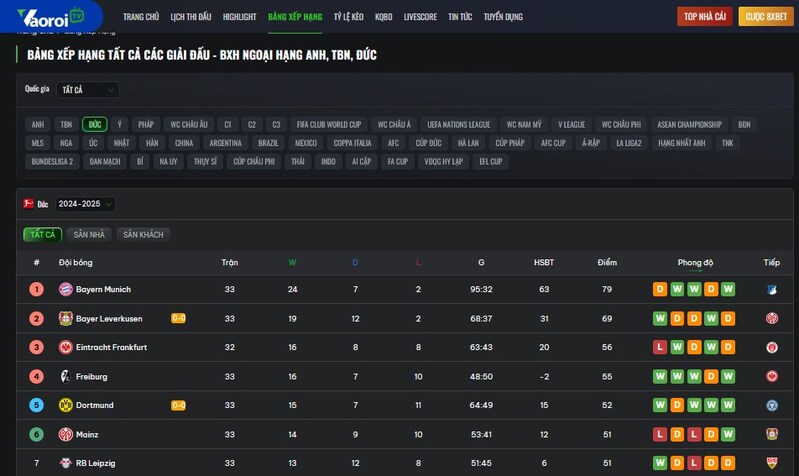The width and height of the screenshot is (799, 476).
Task: Open Mainz's next opponent icon
Action: [771, 434]
